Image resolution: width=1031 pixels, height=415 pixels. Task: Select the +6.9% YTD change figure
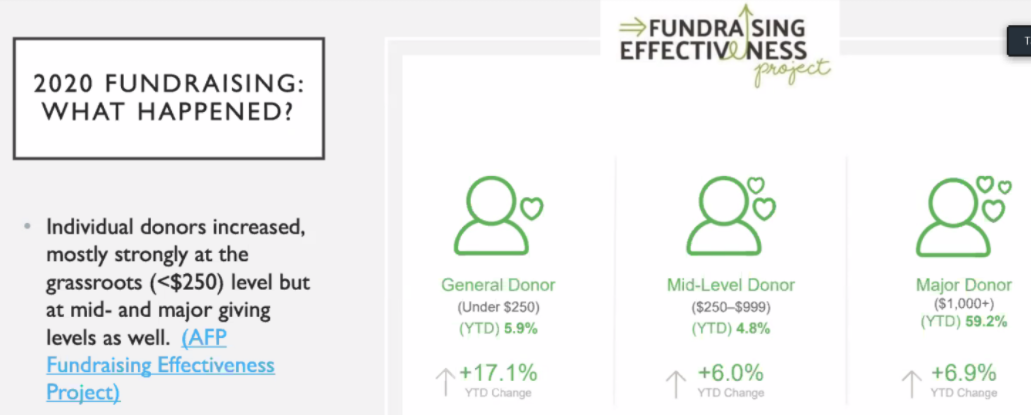tap(963, 373)
